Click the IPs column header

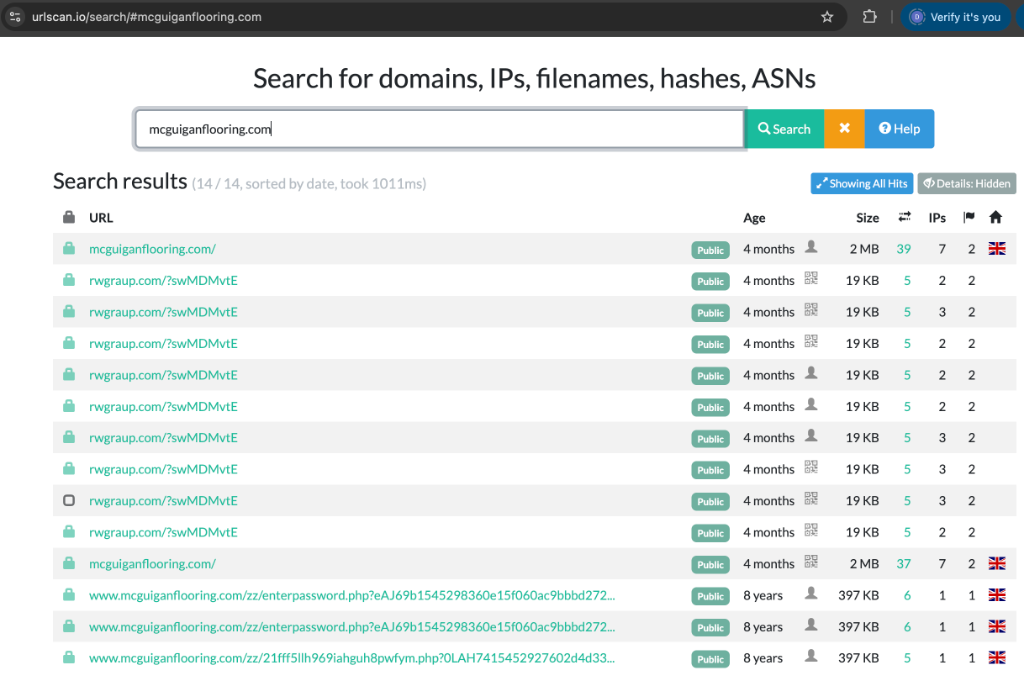pos(937,217)
